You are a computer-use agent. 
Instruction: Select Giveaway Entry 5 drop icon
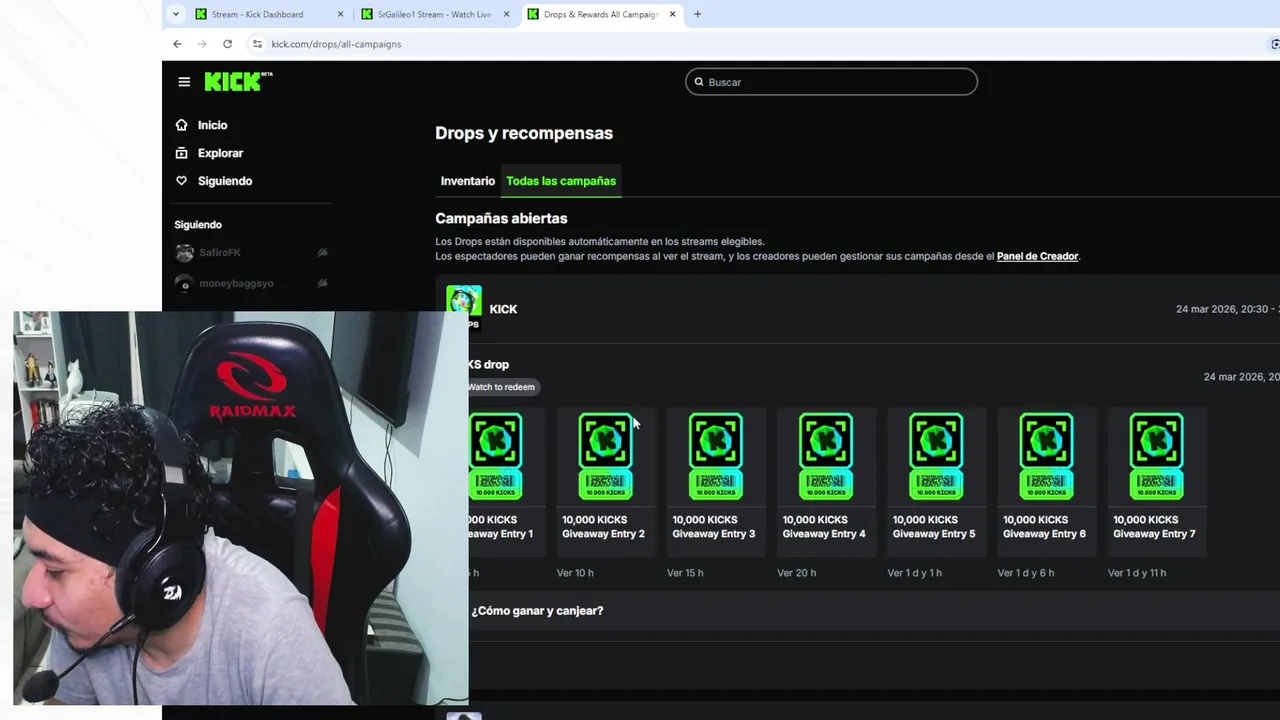(x=936, y=456)
